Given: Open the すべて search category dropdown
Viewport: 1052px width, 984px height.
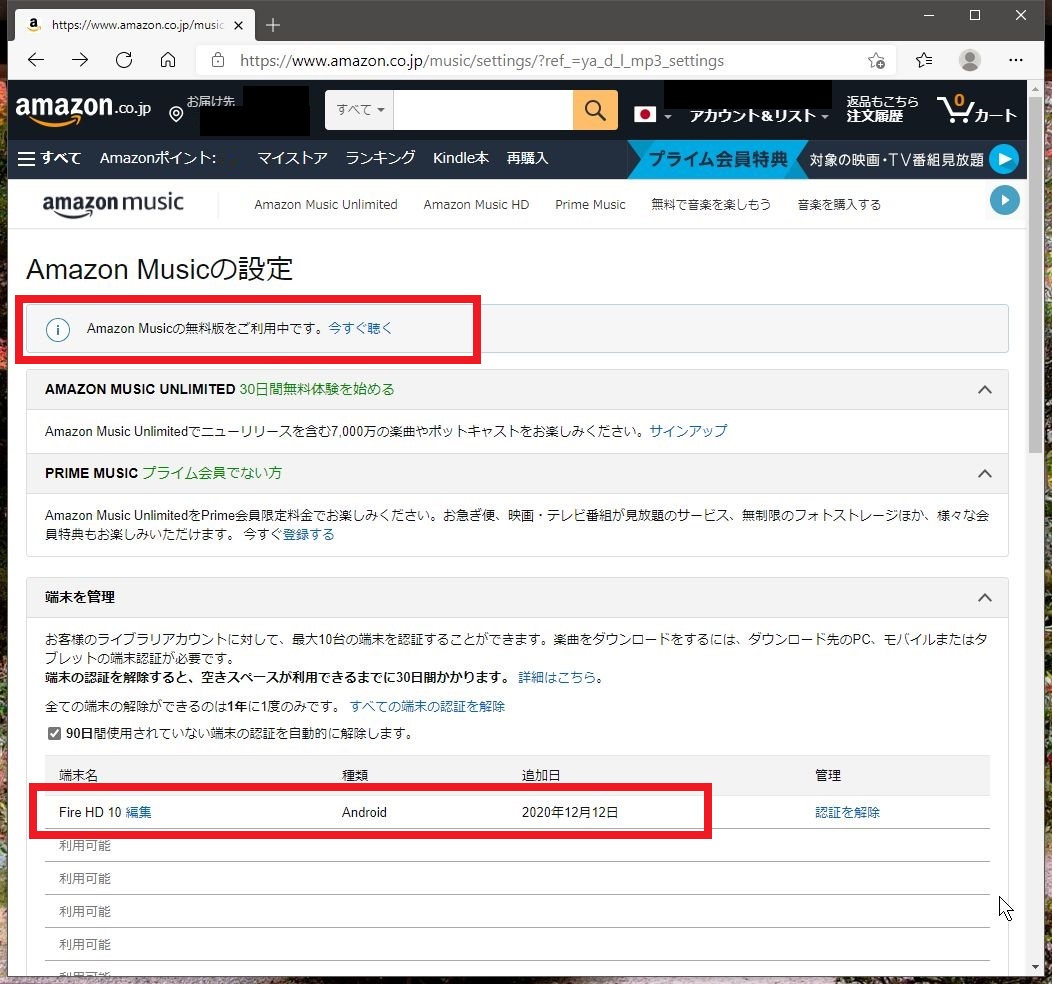Looking at the screenshot, I should 360,110.
